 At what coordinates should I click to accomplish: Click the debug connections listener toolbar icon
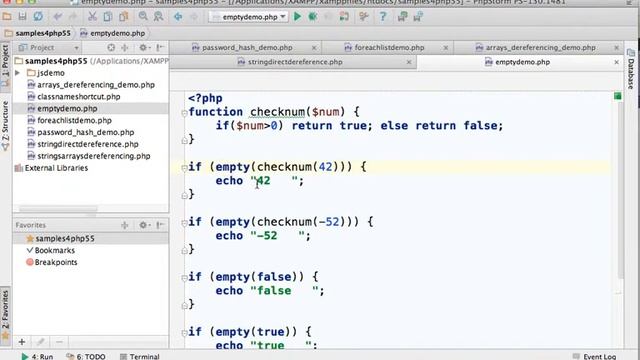pos(344,17)
